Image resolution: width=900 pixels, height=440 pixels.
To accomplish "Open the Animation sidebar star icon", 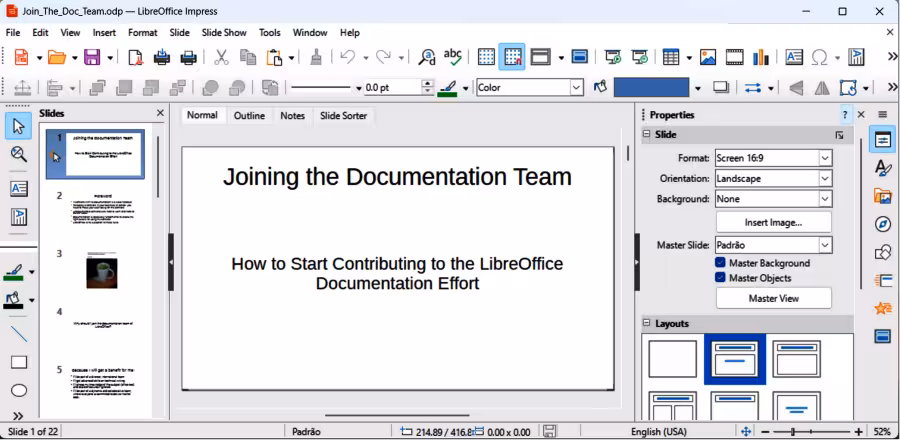I will (882, 309).
